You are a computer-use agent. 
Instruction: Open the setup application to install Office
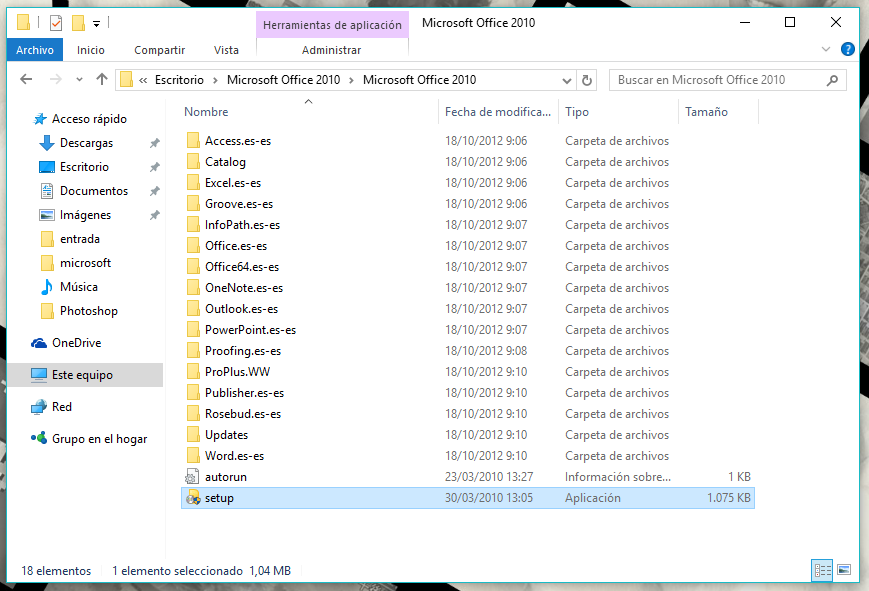pyautogui.click(x=220, y=497)
